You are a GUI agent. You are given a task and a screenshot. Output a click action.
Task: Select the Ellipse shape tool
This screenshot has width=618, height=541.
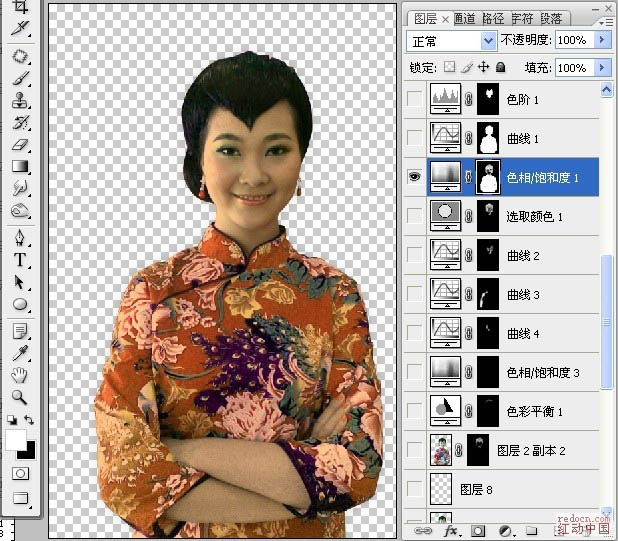pyautogui.click(x=20, y=304)
